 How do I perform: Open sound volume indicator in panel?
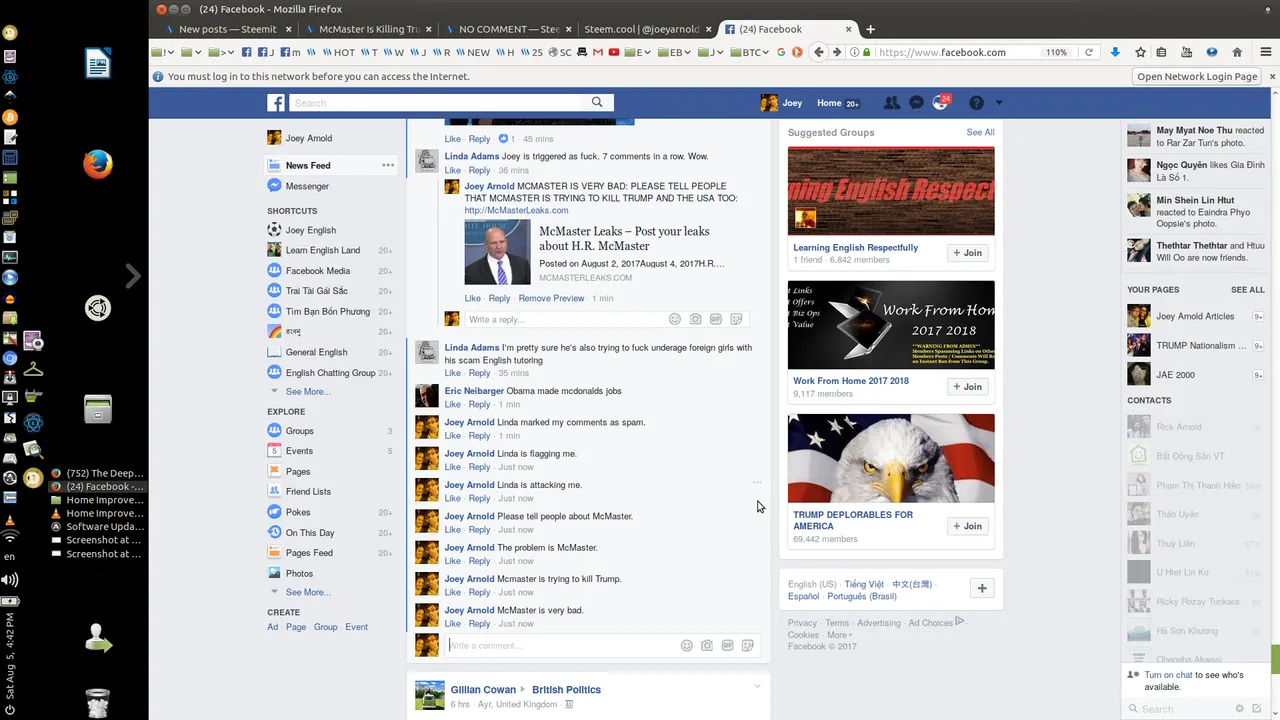pos(10,580)
